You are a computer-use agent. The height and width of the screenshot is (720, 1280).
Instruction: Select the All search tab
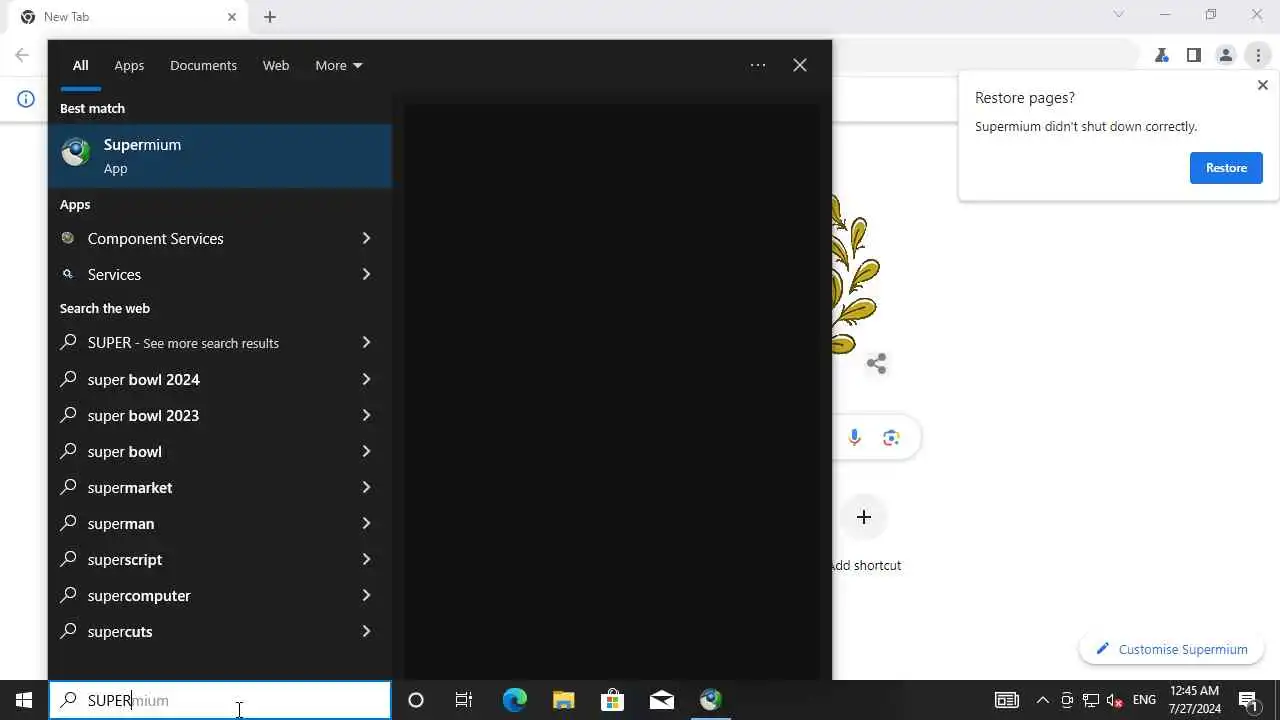click(80, 65)
